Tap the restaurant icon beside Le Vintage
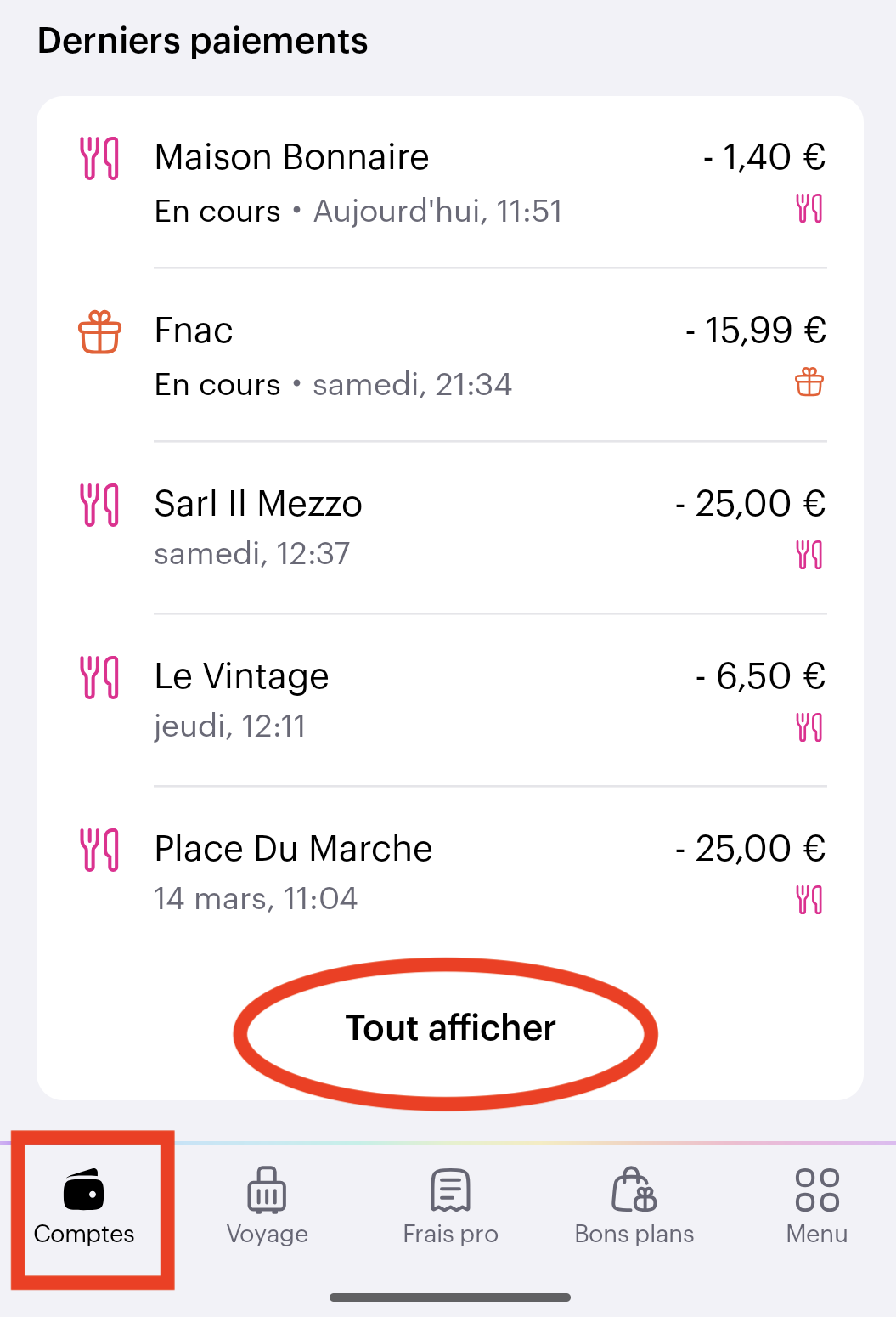The height and width of the screenshot is (1317, 896). (99, 678)
